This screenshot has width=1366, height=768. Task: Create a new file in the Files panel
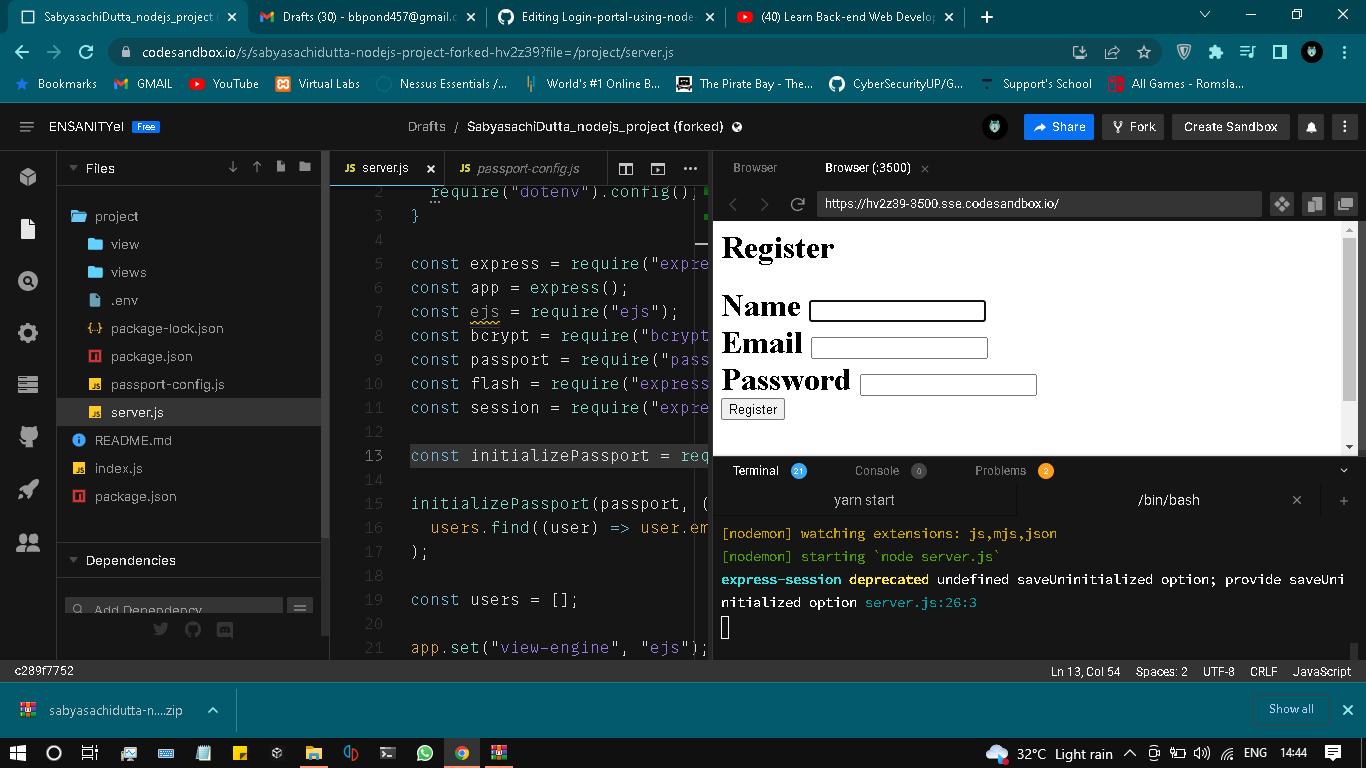(281, 167)
